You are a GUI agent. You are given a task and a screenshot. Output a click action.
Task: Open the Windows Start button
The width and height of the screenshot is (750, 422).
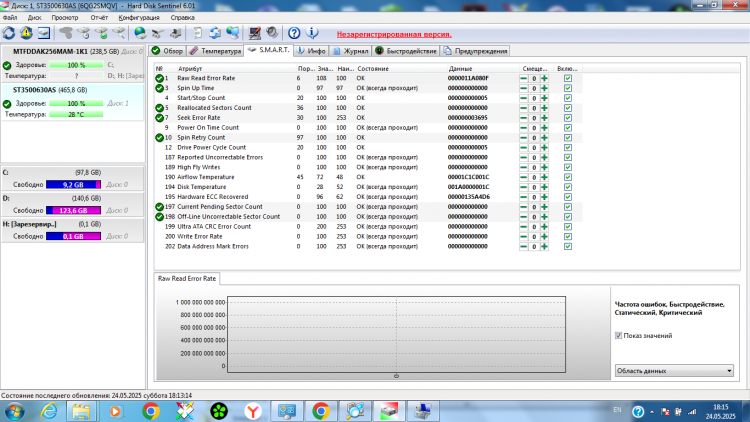coord(14,411)
